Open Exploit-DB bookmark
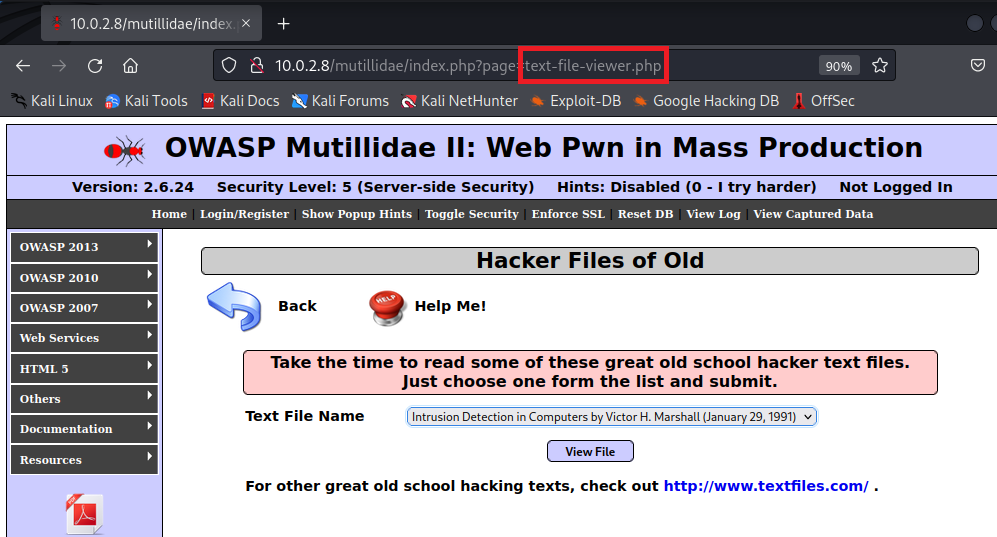The image size is (997, 537). 576,101
